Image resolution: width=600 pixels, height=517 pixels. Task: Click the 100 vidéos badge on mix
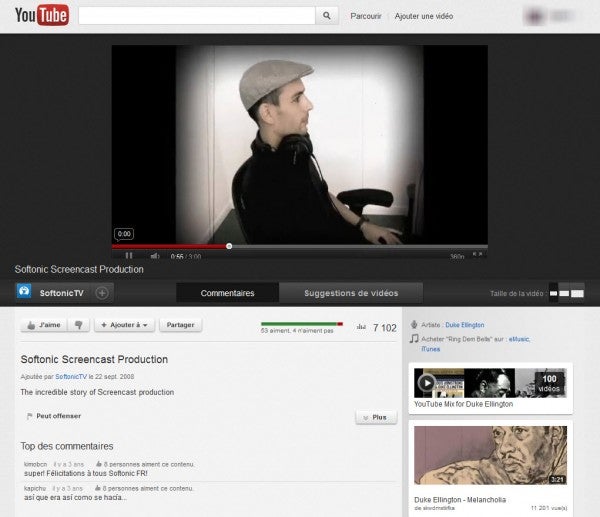[x=549, y=383]
